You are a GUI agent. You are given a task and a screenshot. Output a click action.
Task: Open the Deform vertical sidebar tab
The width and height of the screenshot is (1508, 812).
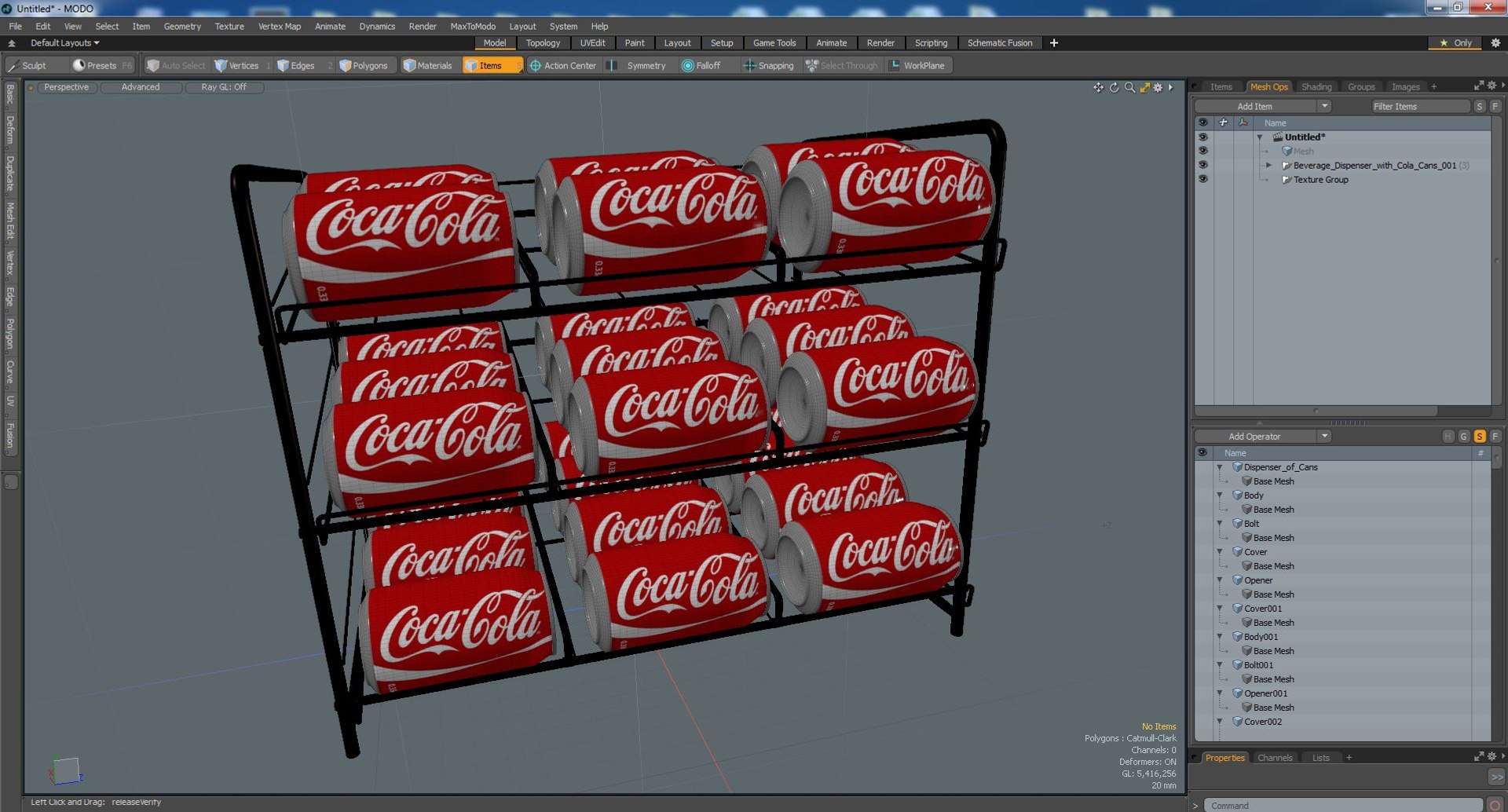point(10,130)
